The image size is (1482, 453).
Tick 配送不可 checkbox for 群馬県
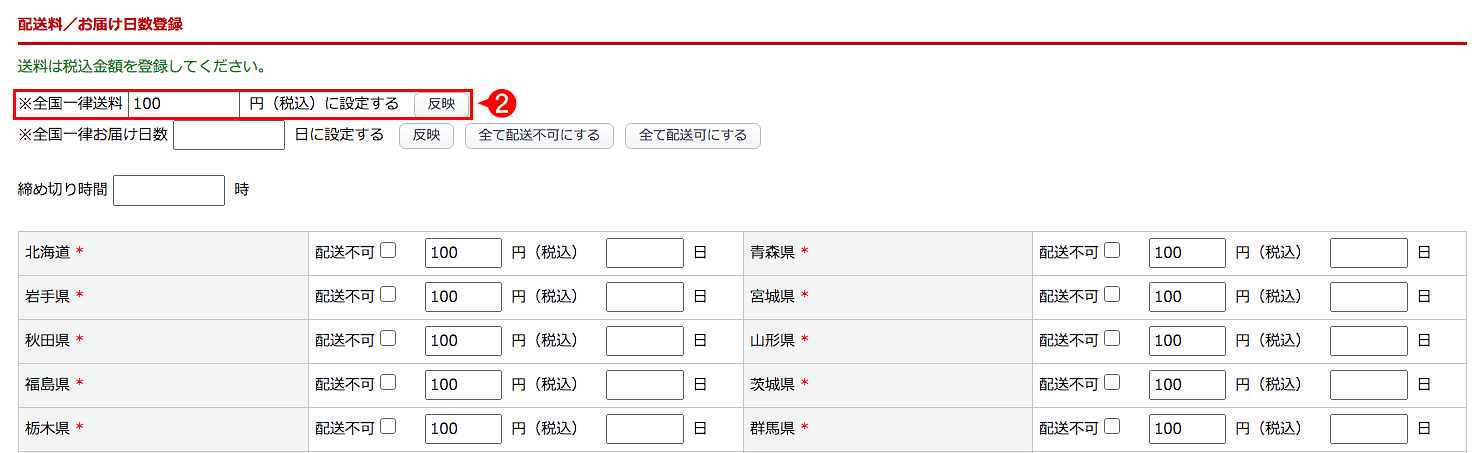(1112, 427)
